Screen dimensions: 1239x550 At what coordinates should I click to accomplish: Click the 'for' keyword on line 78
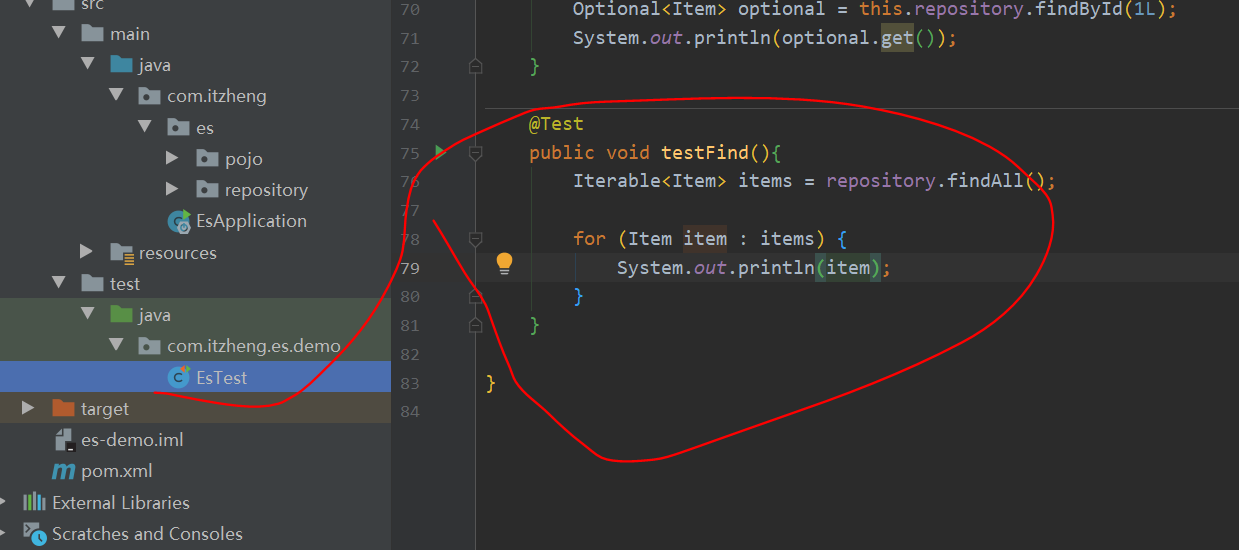[x=589, y=239]
